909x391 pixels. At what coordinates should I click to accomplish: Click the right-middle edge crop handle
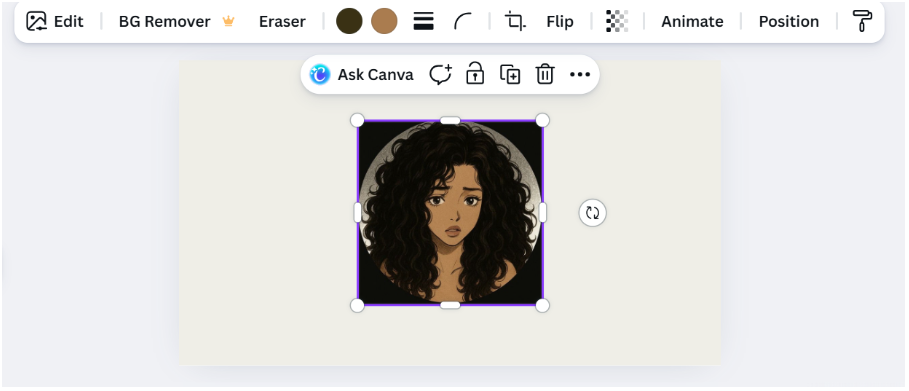tap(543, 212)
